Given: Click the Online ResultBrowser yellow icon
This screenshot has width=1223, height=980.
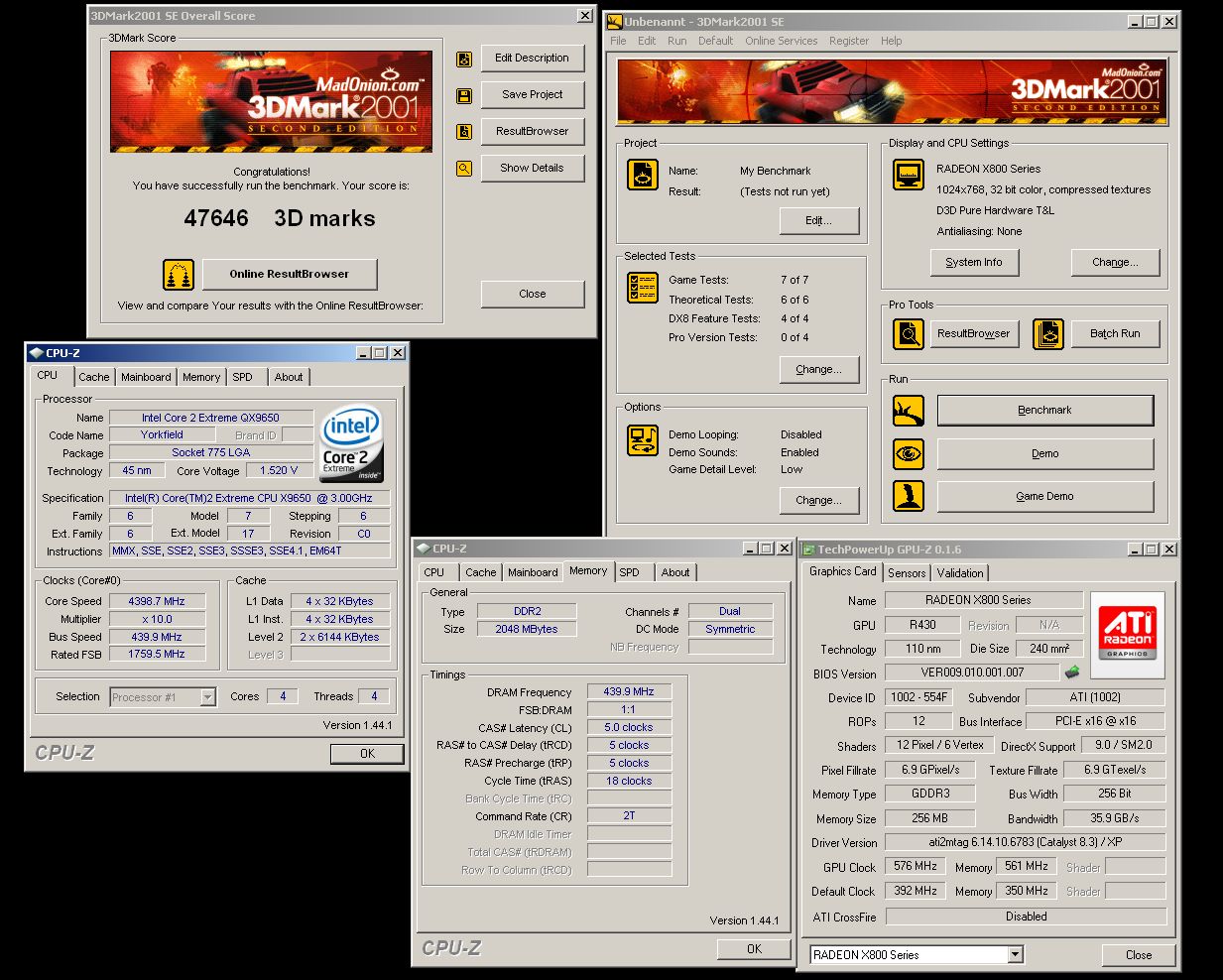Looking at the screenshot, I should coord(179,274).
